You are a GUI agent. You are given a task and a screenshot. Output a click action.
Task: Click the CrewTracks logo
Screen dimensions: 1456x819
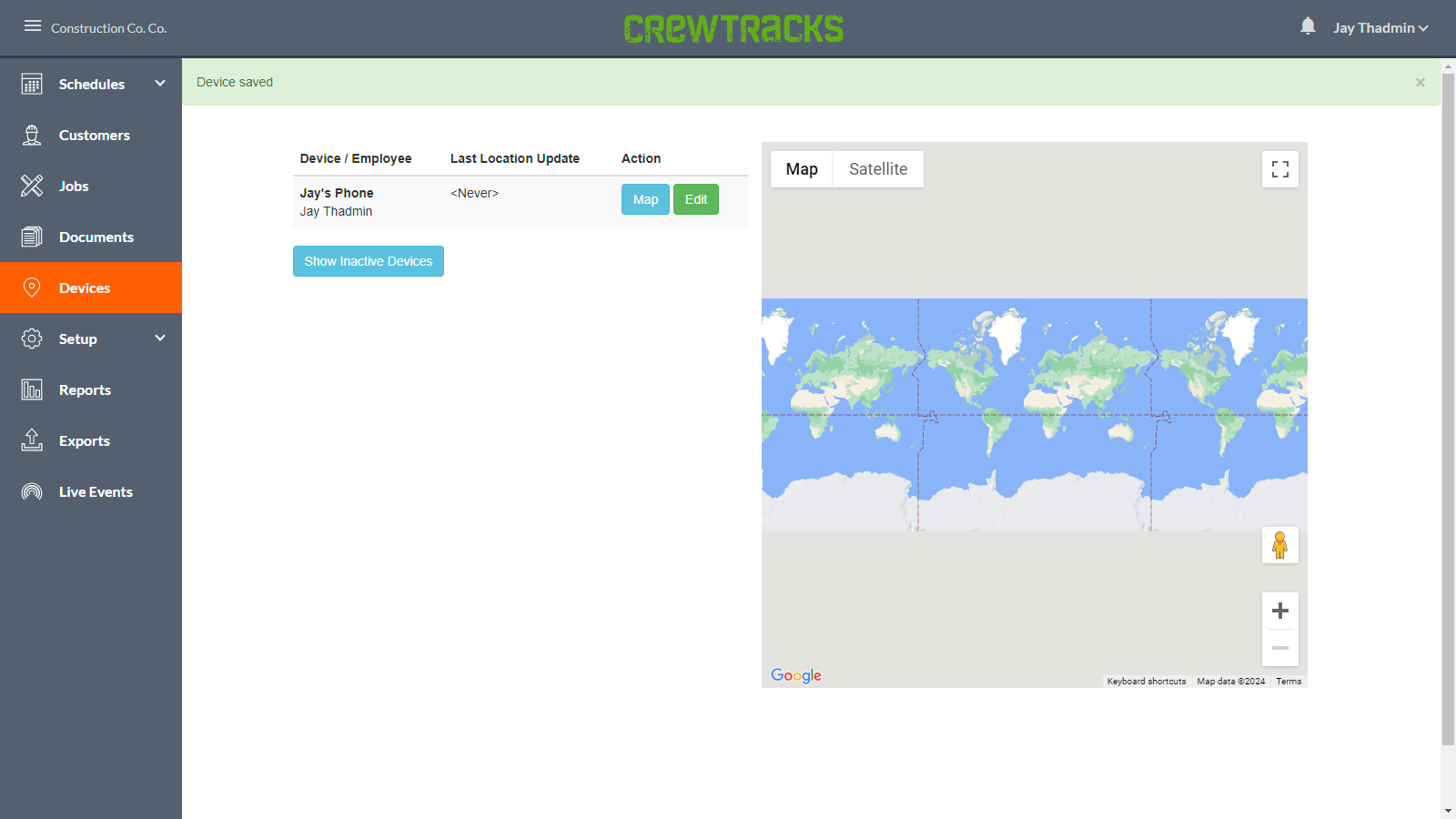click(733, 28)
